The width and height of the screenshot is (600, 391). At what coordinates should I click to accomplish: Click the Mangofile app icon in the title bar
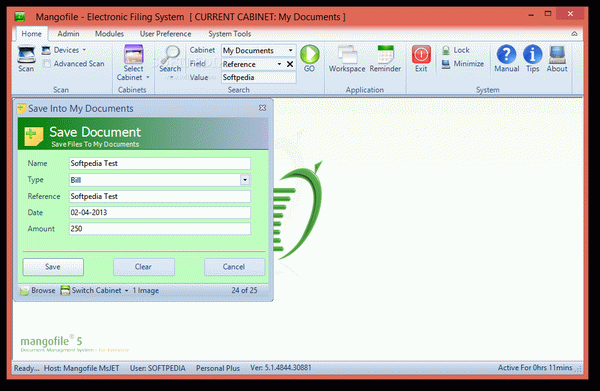tap(20, 16)
